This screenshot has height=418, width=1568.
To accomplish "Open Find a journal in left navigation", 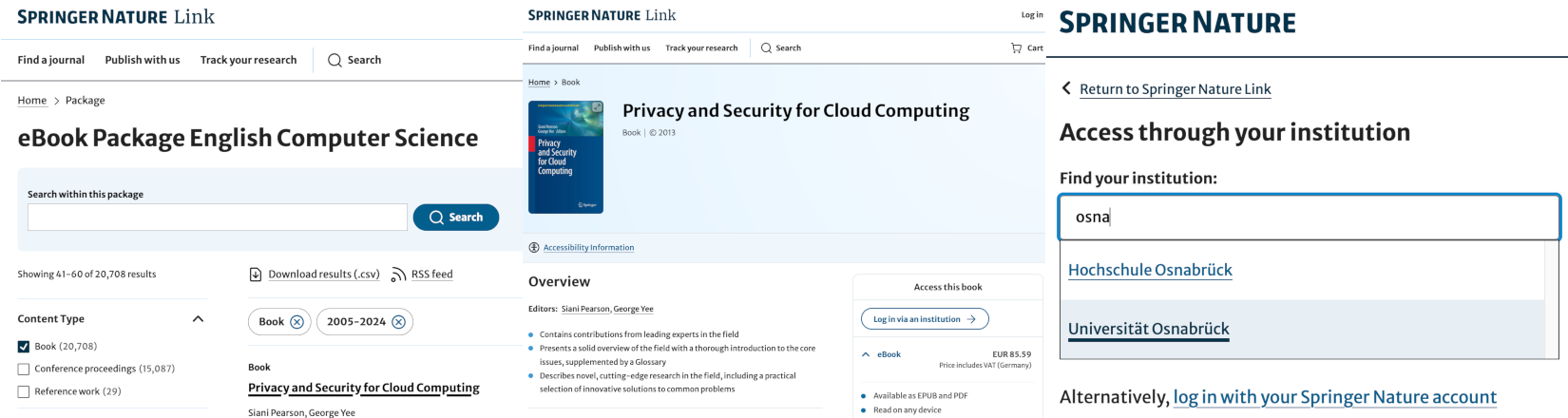I will click(x=50, y=60).
